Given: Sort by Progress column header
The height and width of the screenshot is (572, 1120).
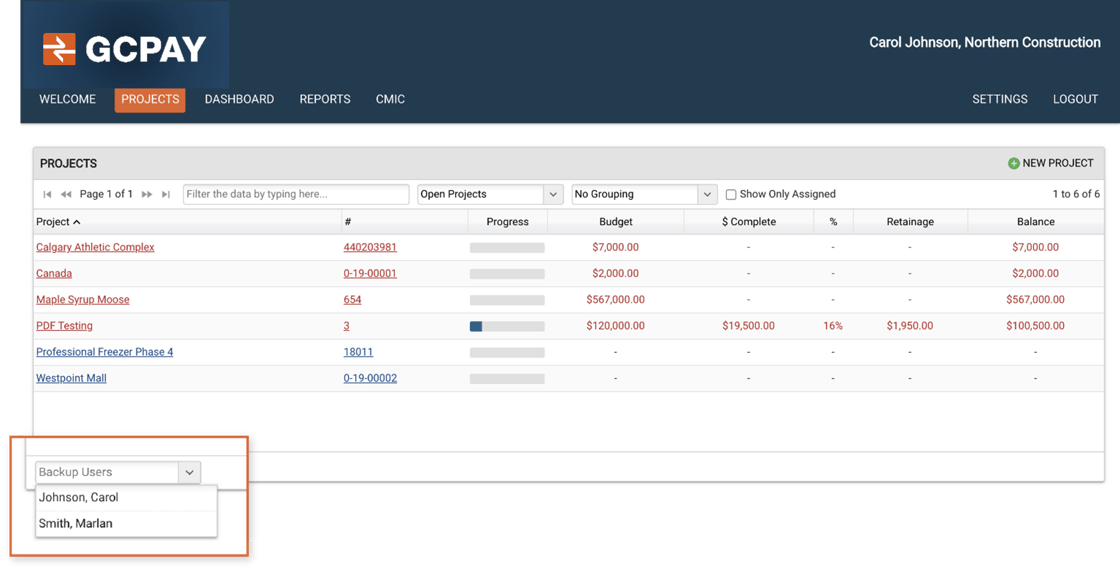Looking at the screenshot, I should [x=507, y=222].
